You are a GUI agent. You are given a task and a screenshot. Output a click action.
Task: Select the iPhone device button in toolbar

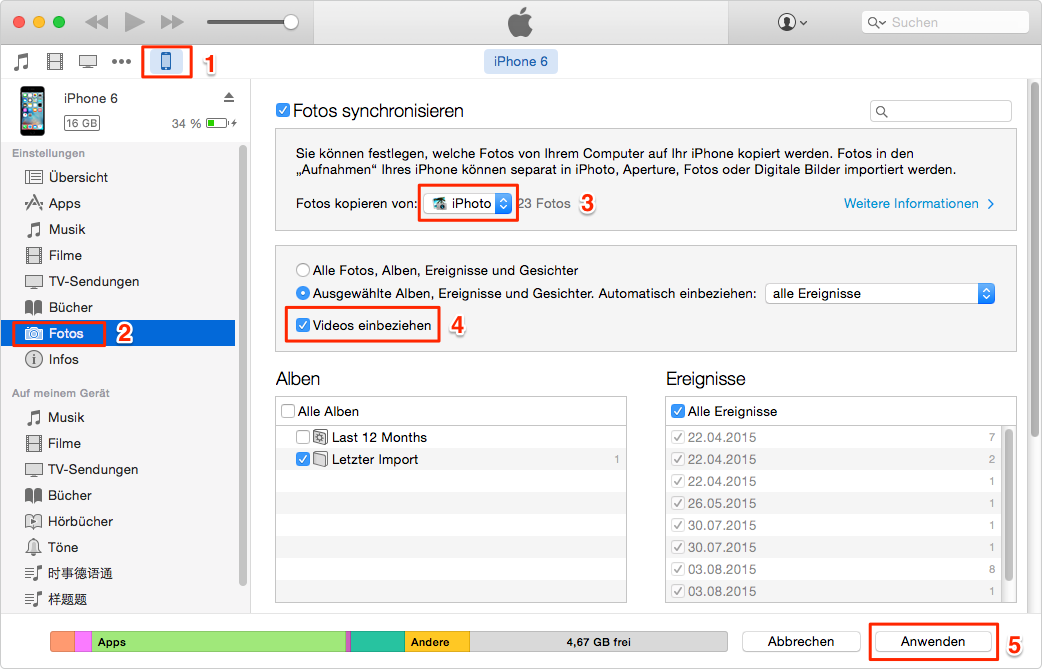click(166, 62)
